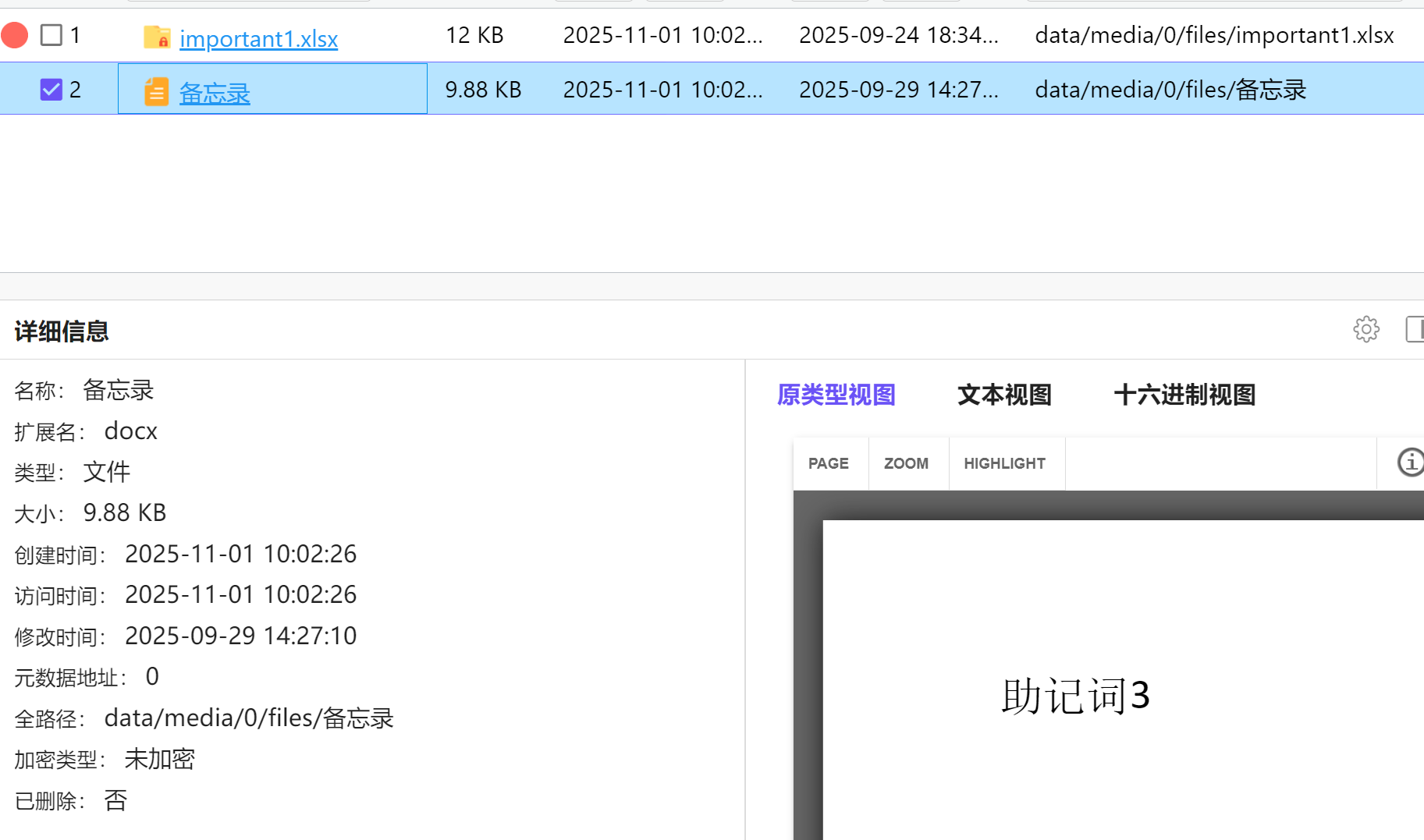Viewport: 1424px width, 840px height.
Task: Open the HIGHLIGHT dropdown in viewer toolbar
Action: click(x=1004, y=463)
